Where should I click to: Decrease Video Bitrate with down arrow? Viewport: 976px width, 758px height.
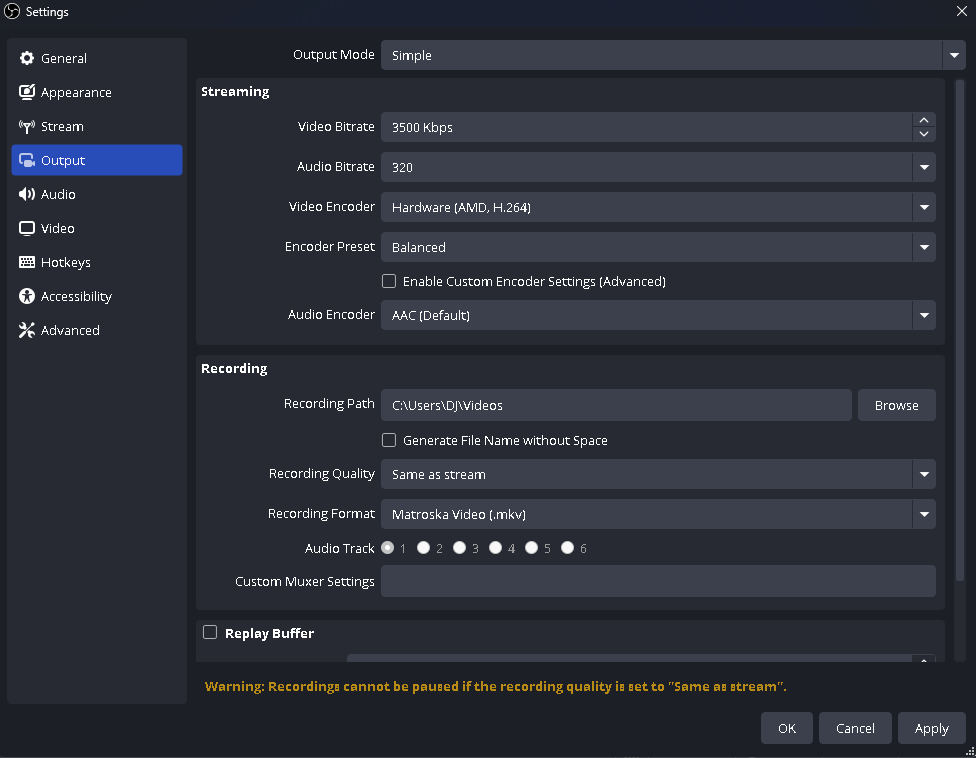pos(924,134)
